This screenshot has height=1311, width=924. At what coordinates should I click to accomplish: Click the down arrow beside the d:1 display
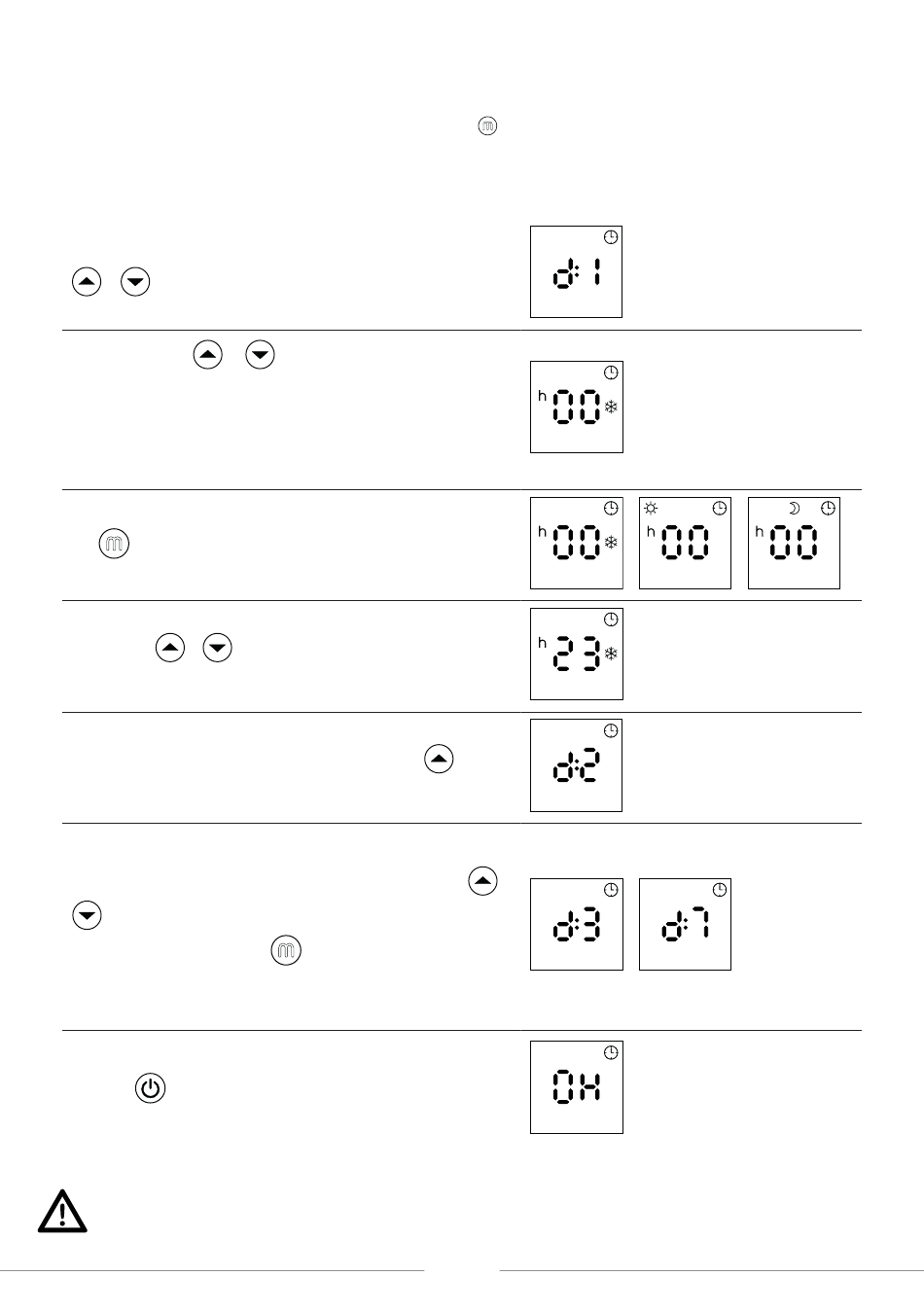click(135, 282)
